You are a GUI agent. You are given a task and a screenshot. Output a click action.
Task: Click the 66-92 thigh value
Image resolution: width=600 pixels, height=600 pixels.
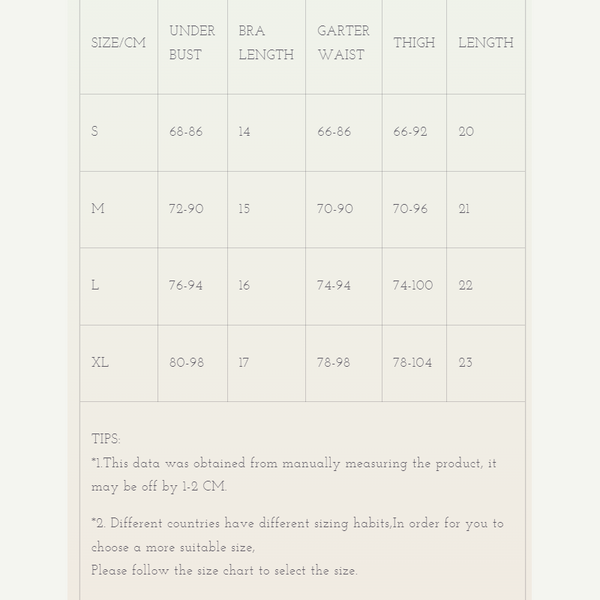click(x=410, y=132)
